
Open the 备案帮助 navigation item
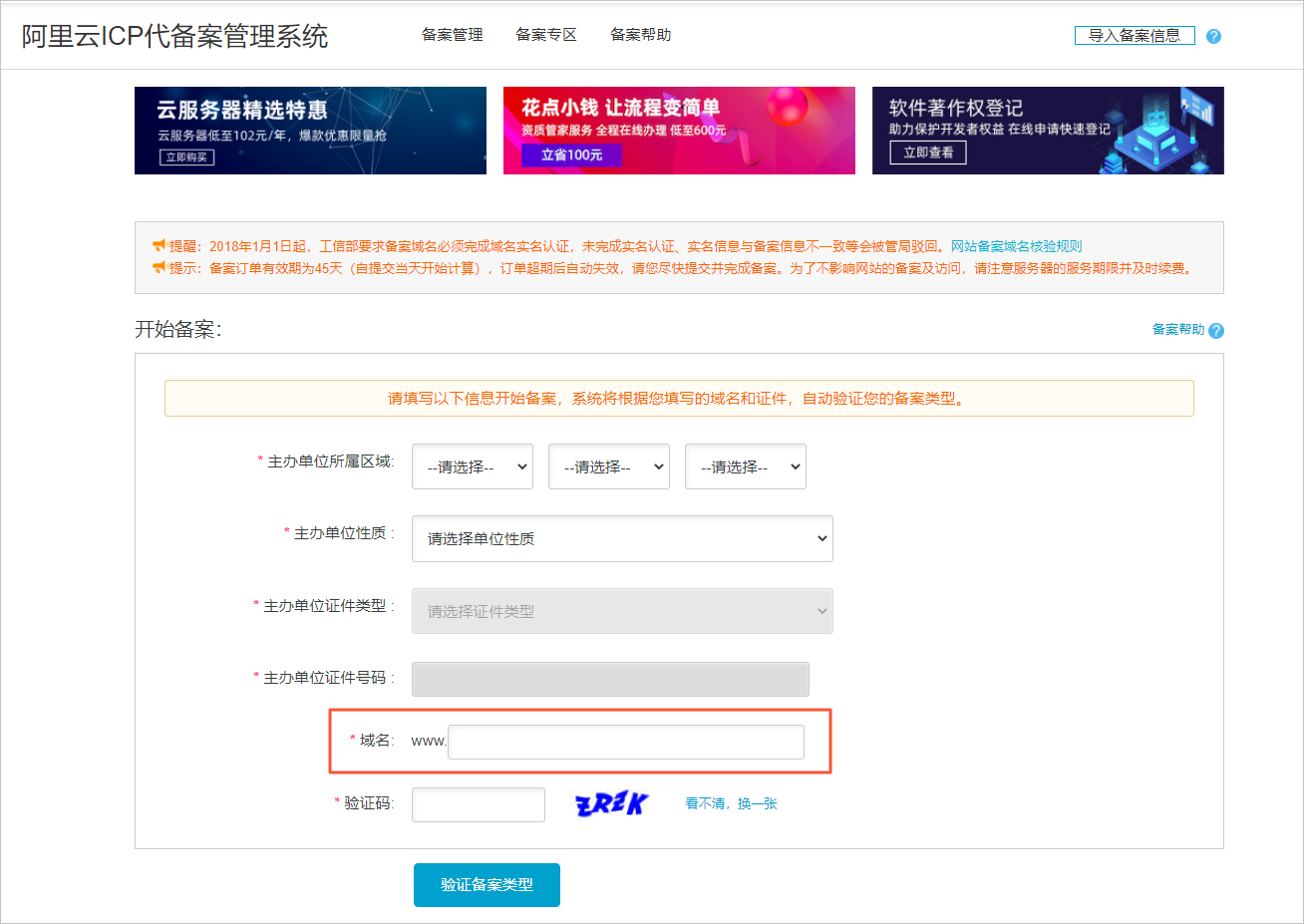tap(640, 34)
